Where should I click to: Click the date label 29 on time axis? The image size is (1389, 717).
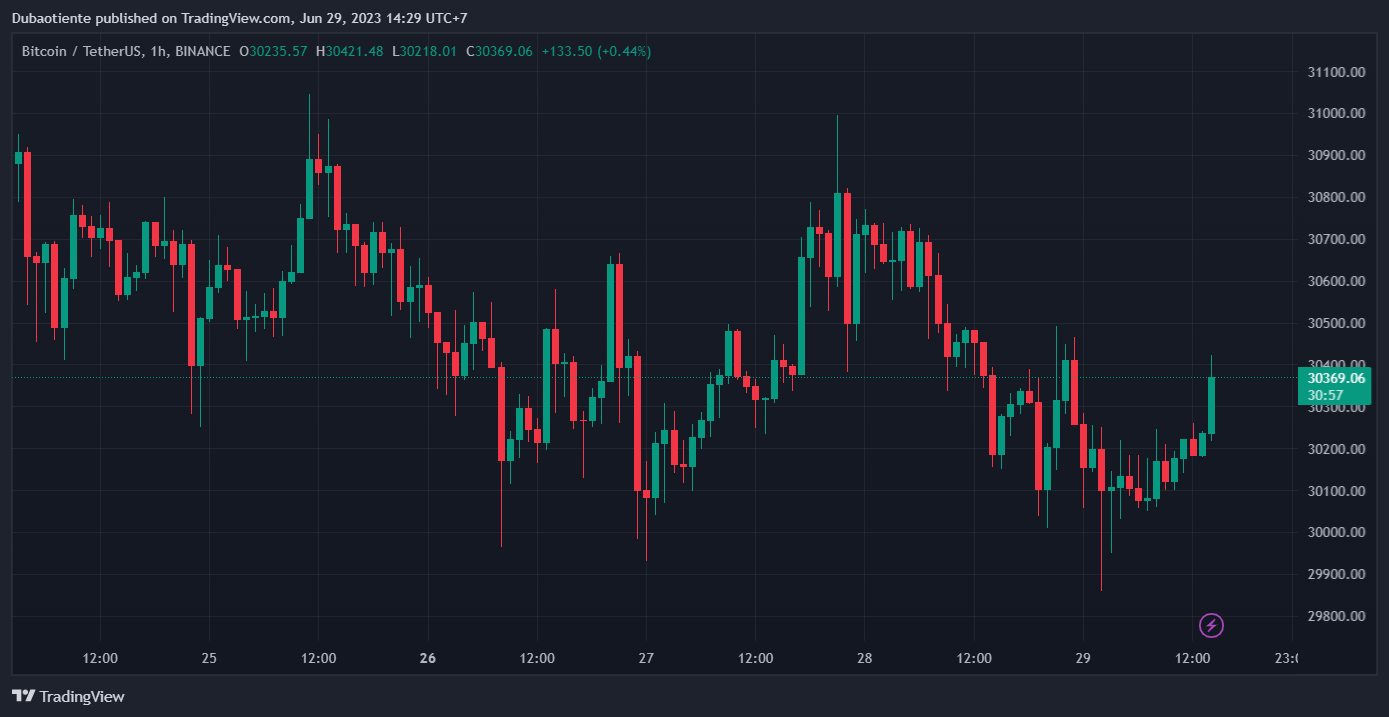click(1083, 658)
